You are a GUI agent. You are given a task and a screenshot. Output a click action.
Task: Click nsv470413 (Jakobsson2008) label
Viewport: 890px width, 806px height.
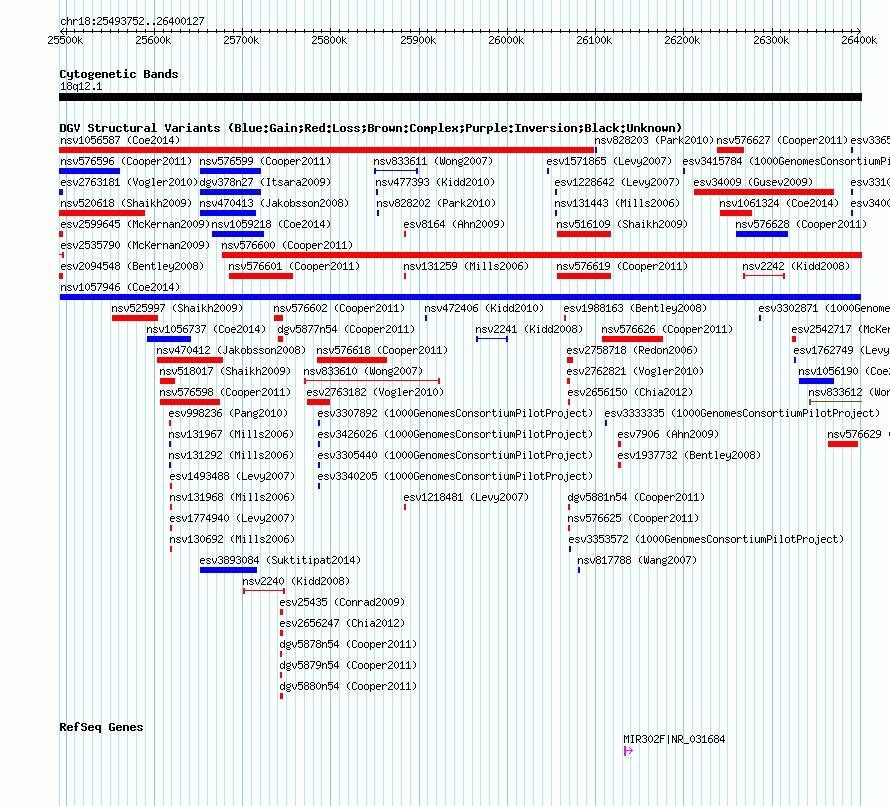(274, 203)
